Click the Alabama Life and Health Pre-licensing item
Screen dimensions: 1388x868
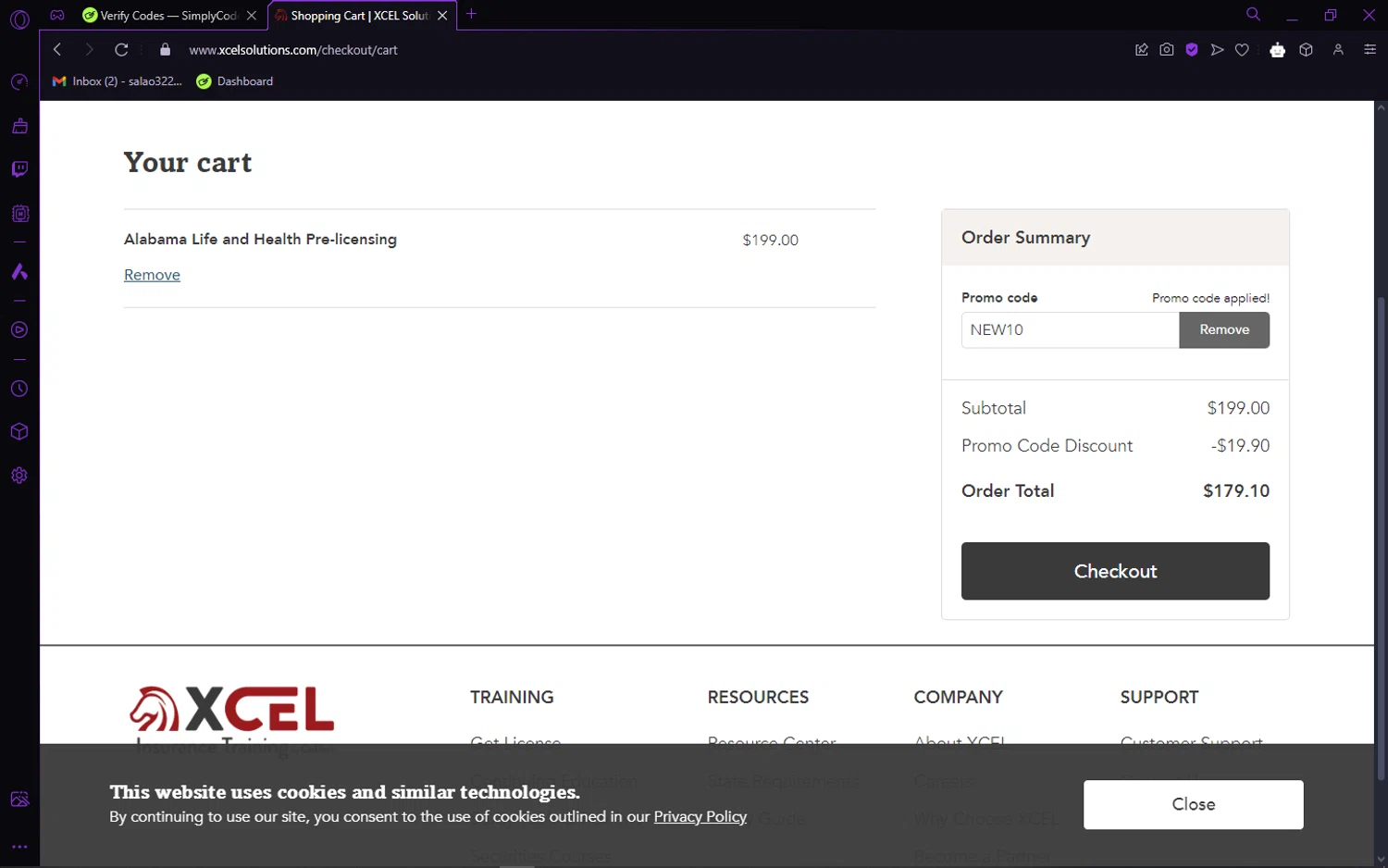click(x=260, y=239)
